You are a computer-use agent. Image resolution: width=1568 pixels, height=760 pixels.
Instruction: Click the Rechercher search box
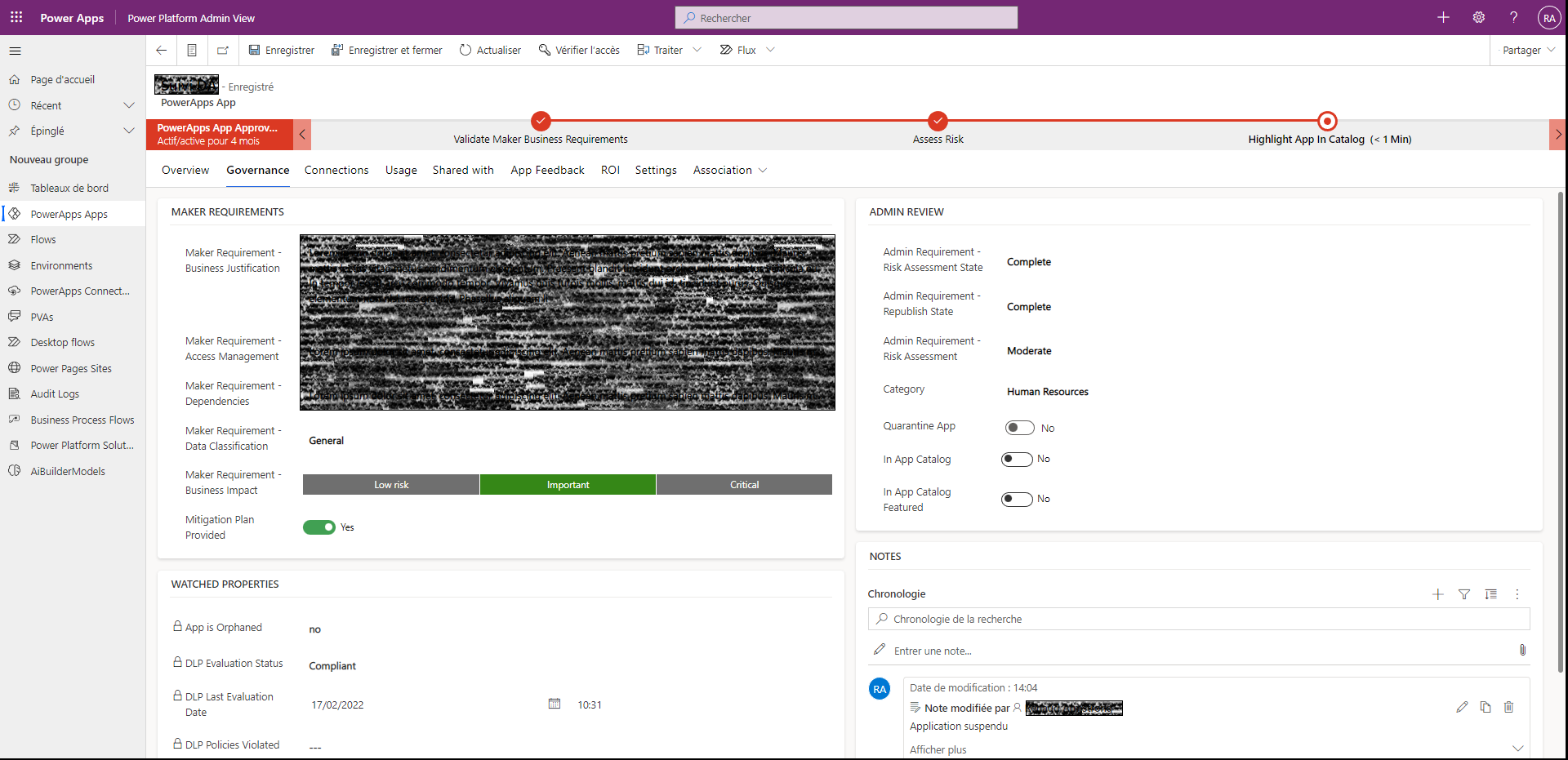pyautogui.click(x=846, y=18)
